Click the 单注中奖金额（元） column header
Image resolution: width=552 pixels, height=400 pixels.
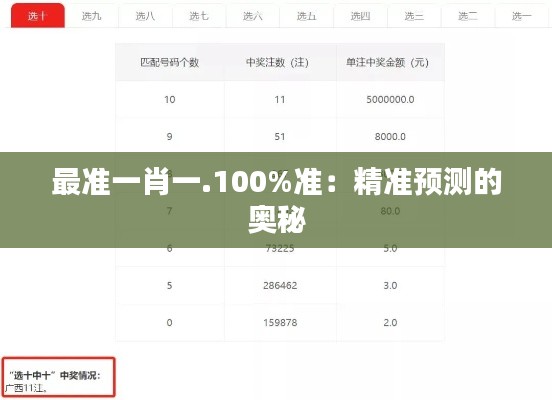(390, 62)
